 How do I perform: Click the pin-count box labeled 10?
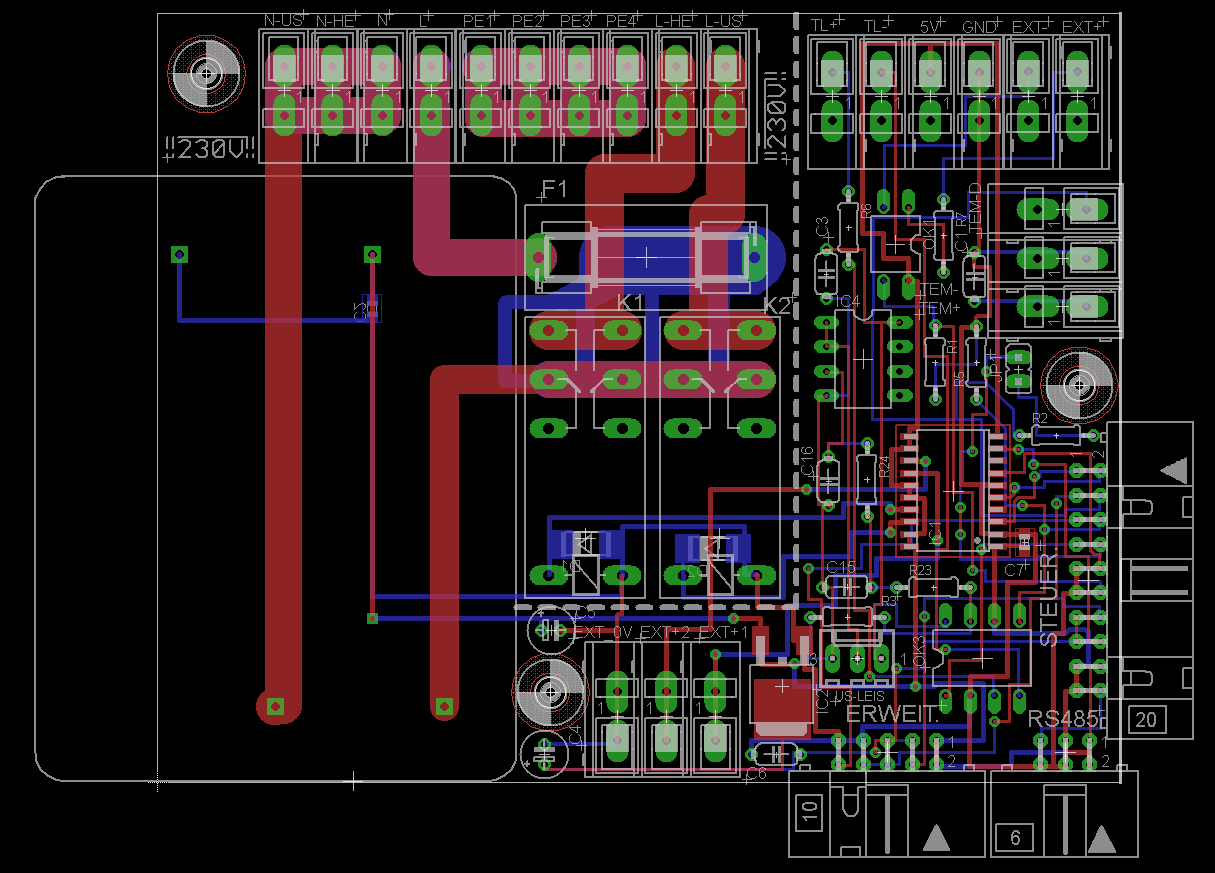click(x=810, y=813)
